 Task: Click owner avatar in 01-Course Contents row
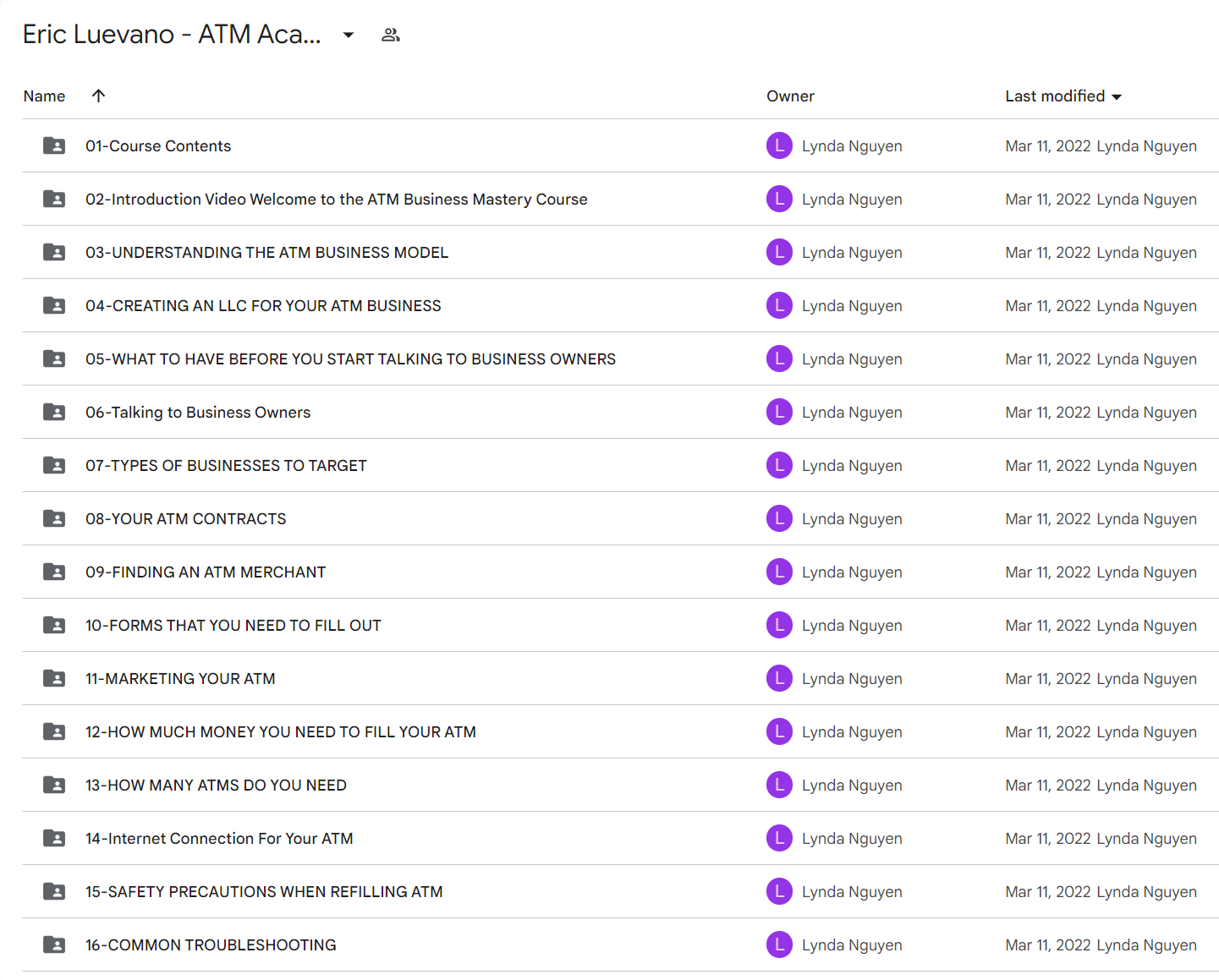click(779, 145)
